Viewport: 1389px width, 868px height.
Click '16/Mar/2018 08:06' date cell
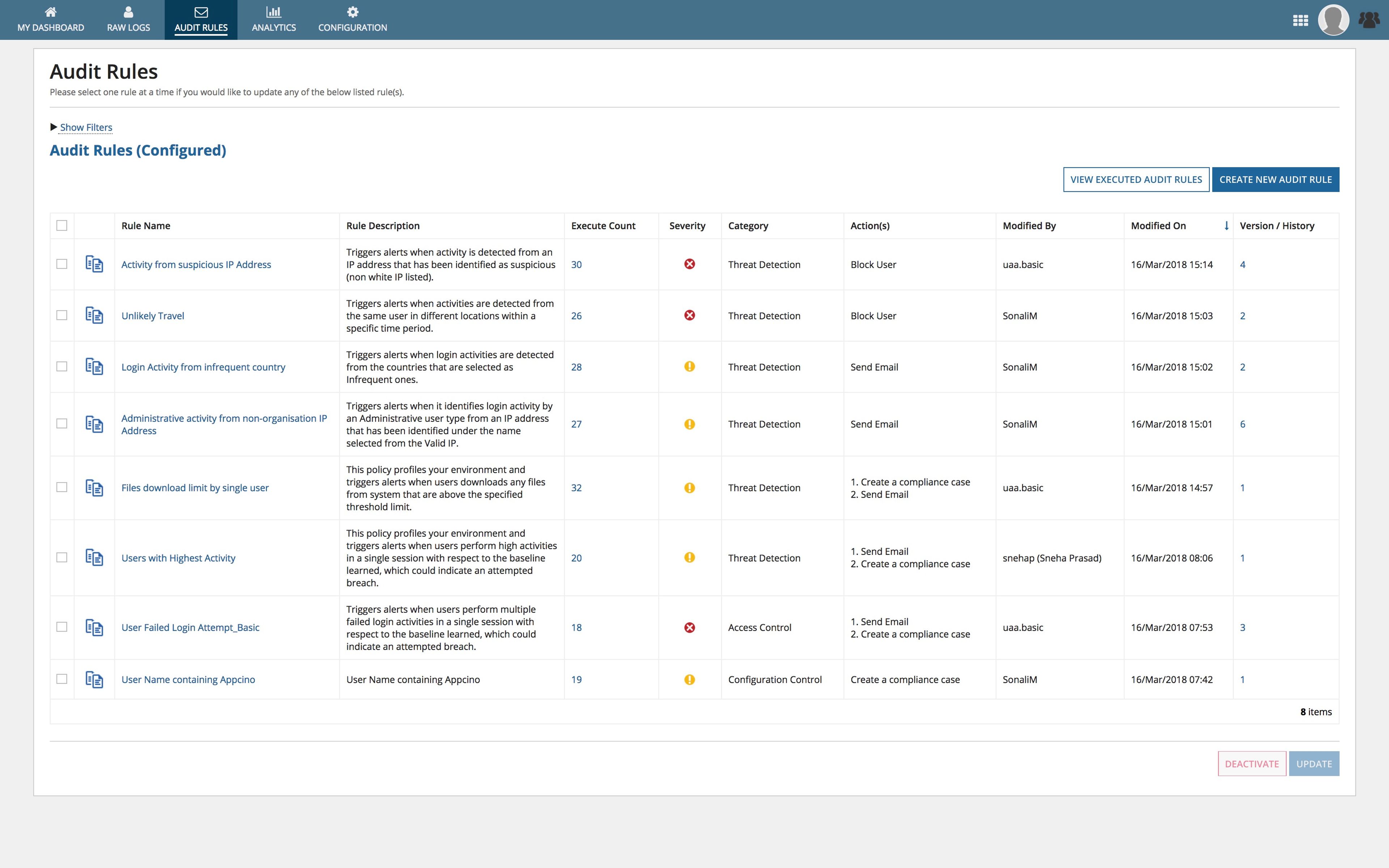click(1172, 558)
